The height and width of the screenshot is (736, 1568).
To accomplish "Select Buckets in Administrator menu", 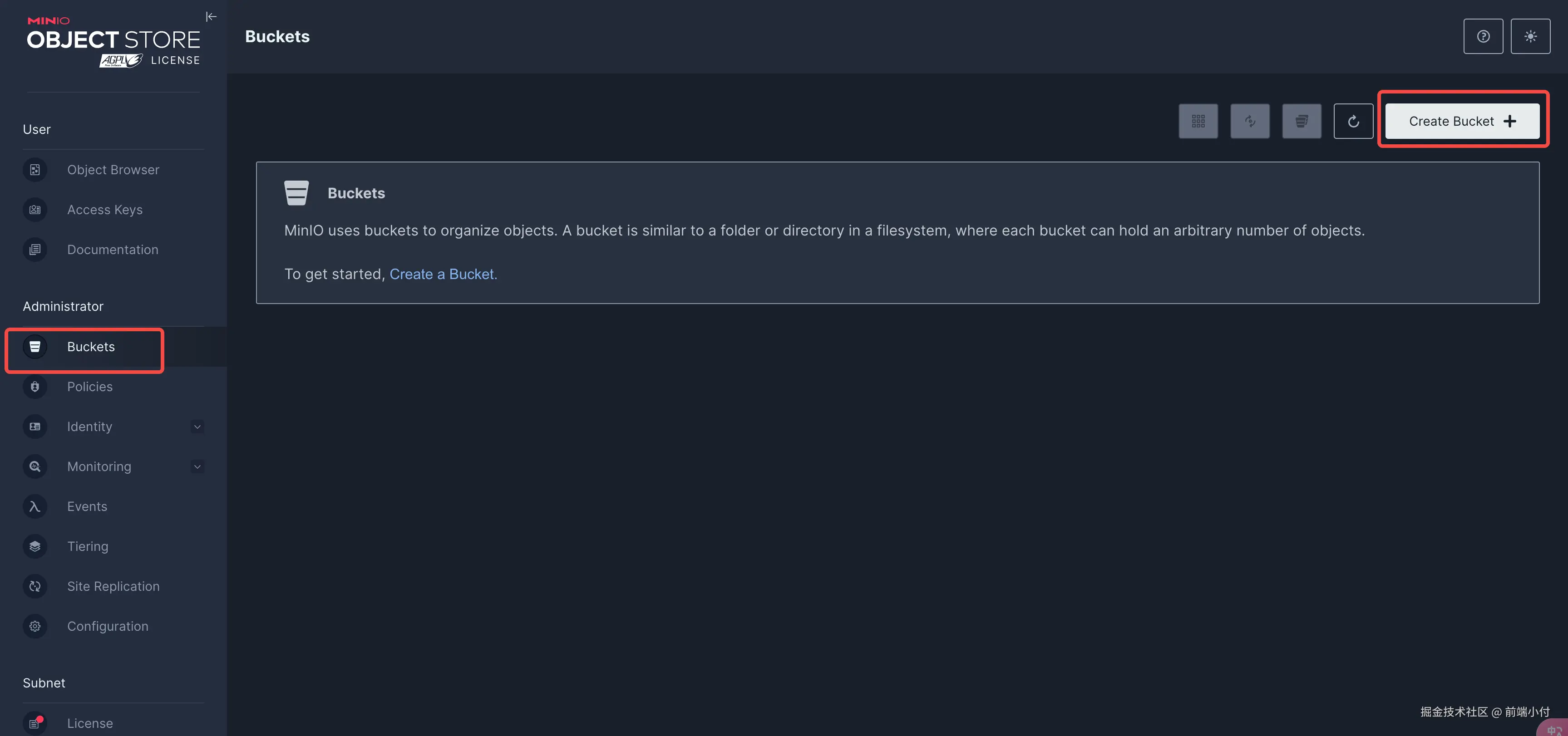I will pyautogui.click(x=91, y=347).
